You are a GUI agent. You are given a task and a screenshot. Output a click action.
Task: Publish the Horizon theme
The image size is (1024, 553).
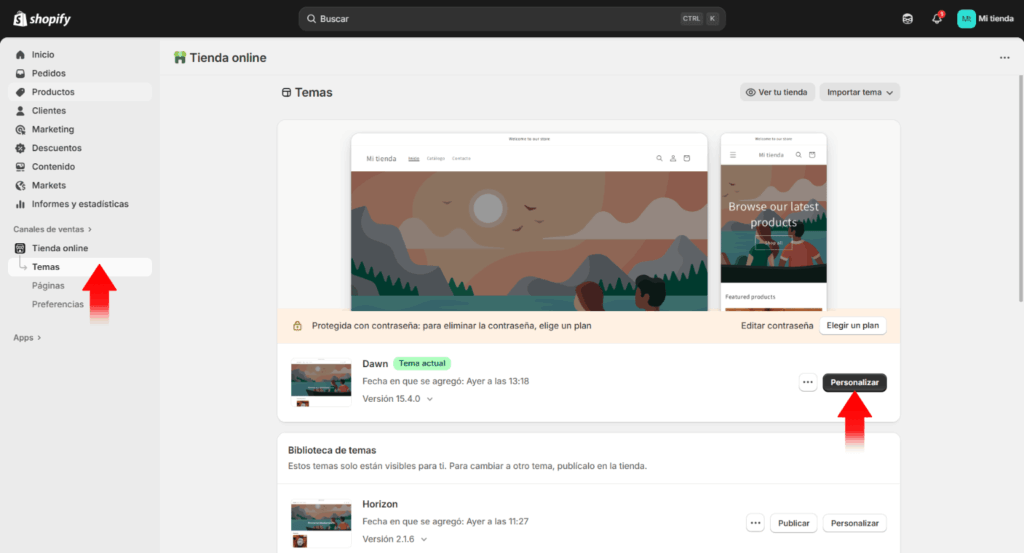793,523
